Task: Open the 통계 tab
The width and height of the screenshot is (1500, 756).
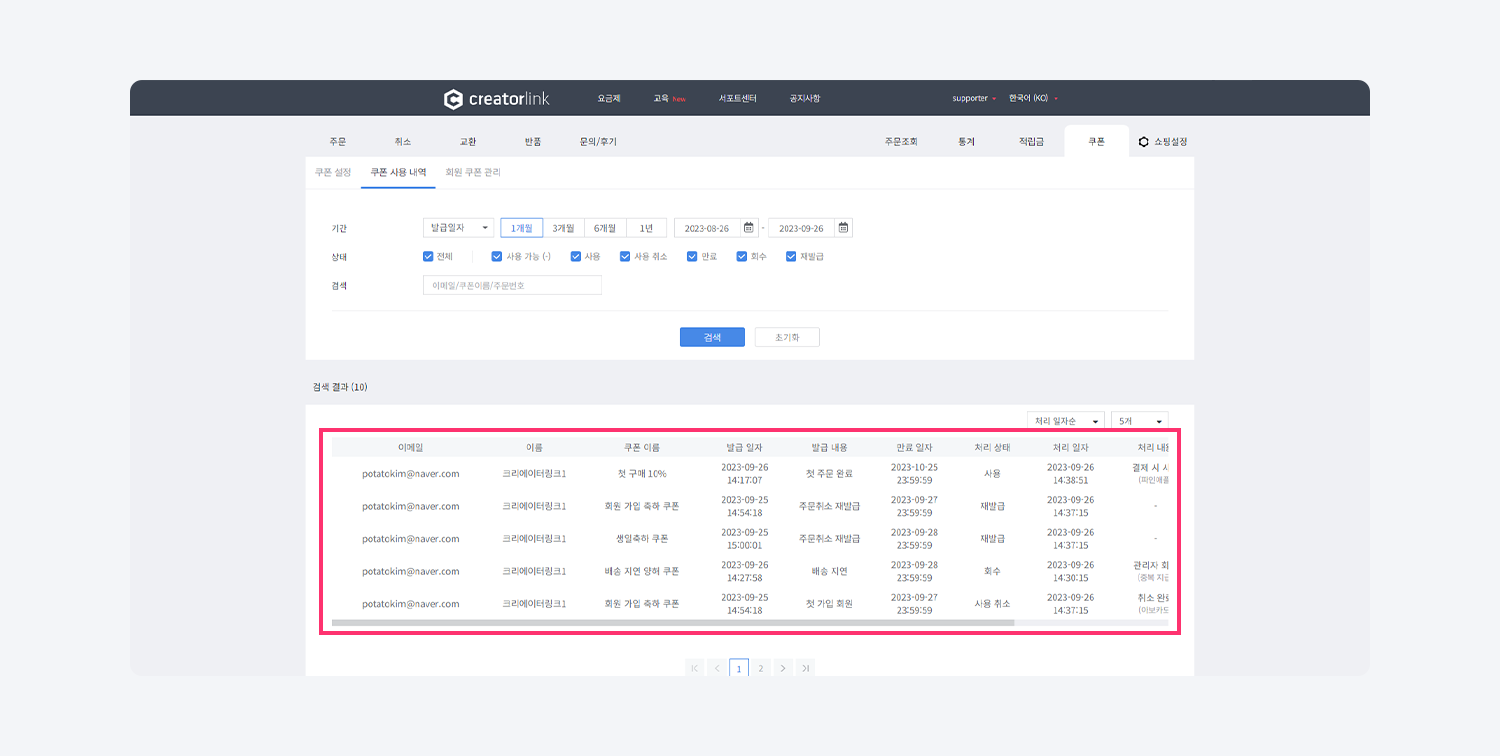Action: pos(966,142)
